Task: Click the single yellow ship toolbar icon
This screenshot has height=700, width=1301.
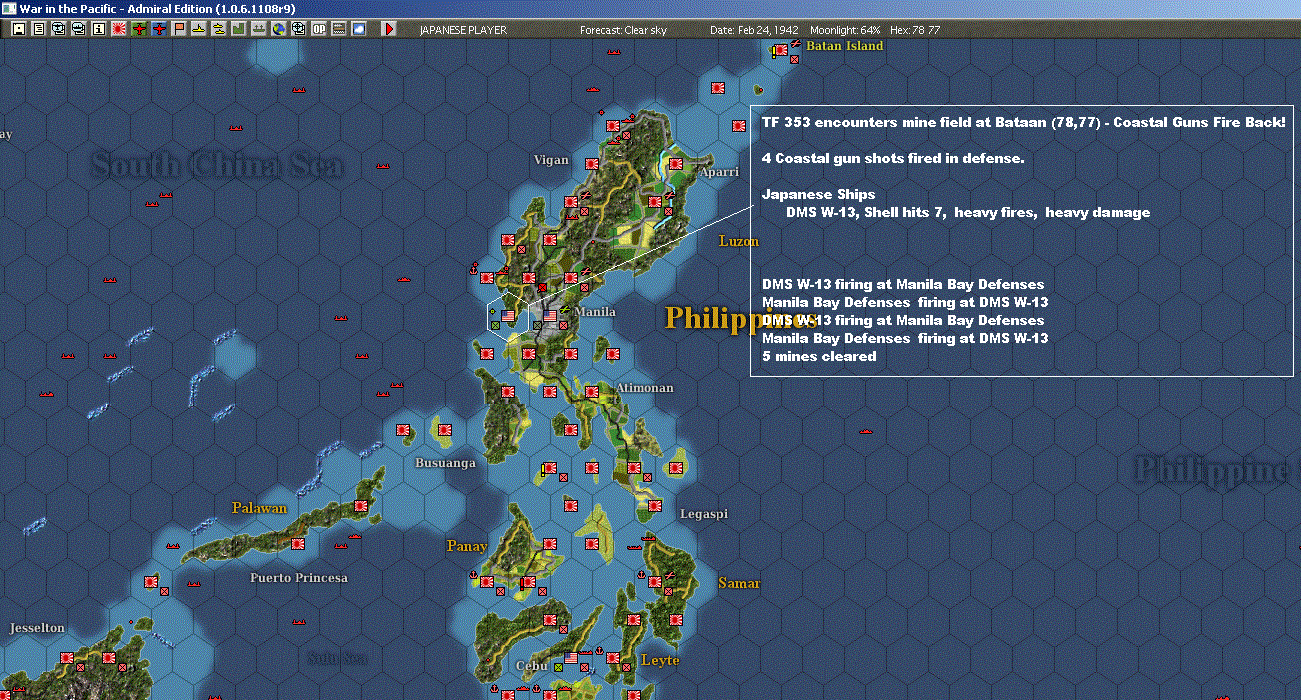Action: [x=198, y=29]
